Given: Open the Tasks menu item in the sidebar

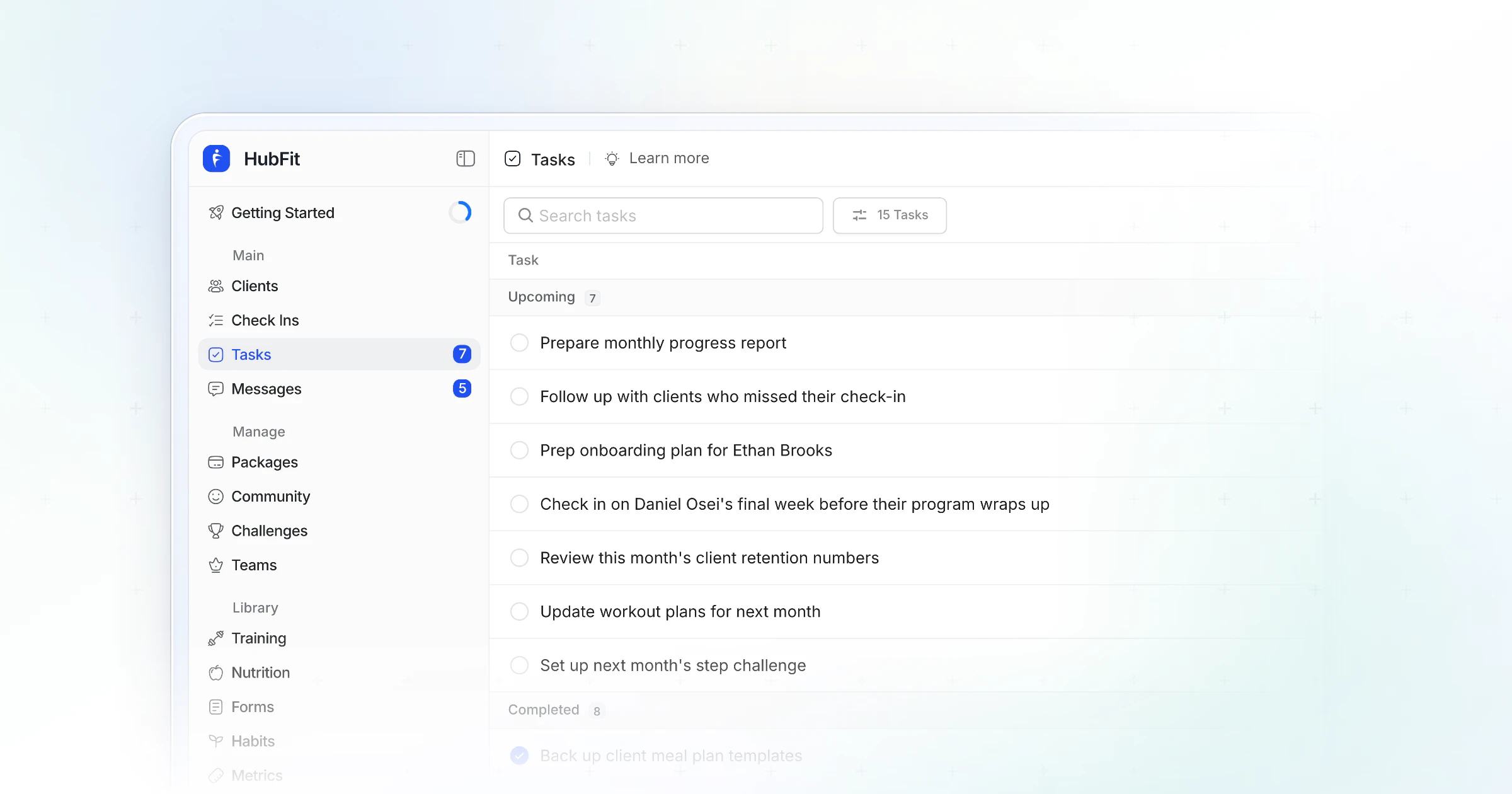Looking at the screenshot, I should 339,355.
